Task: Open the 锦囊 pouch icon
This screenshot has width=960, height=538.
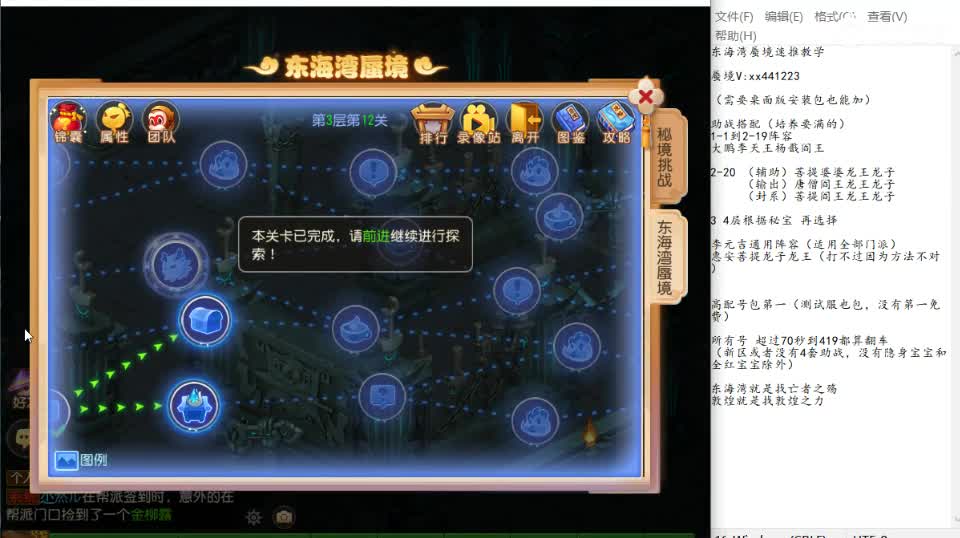Action: pyautogui.click(x=68, y=122)
